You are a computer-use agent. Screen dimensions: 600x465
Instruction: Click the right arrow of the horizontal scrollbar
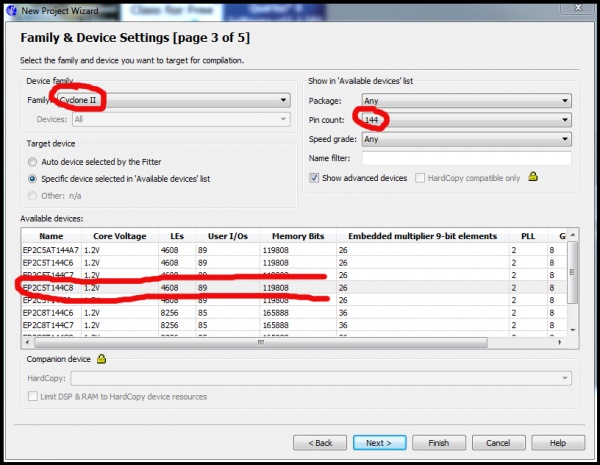tap(560, 342)
